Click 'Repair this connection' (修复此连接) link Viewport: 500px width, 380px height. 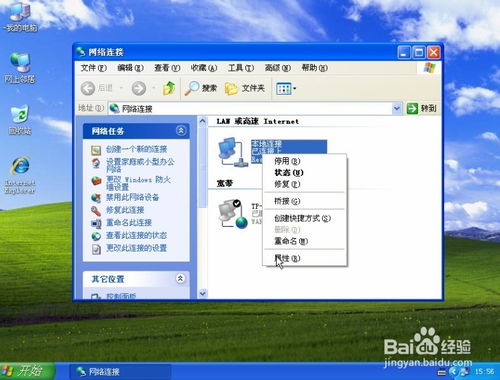[125, 210]
